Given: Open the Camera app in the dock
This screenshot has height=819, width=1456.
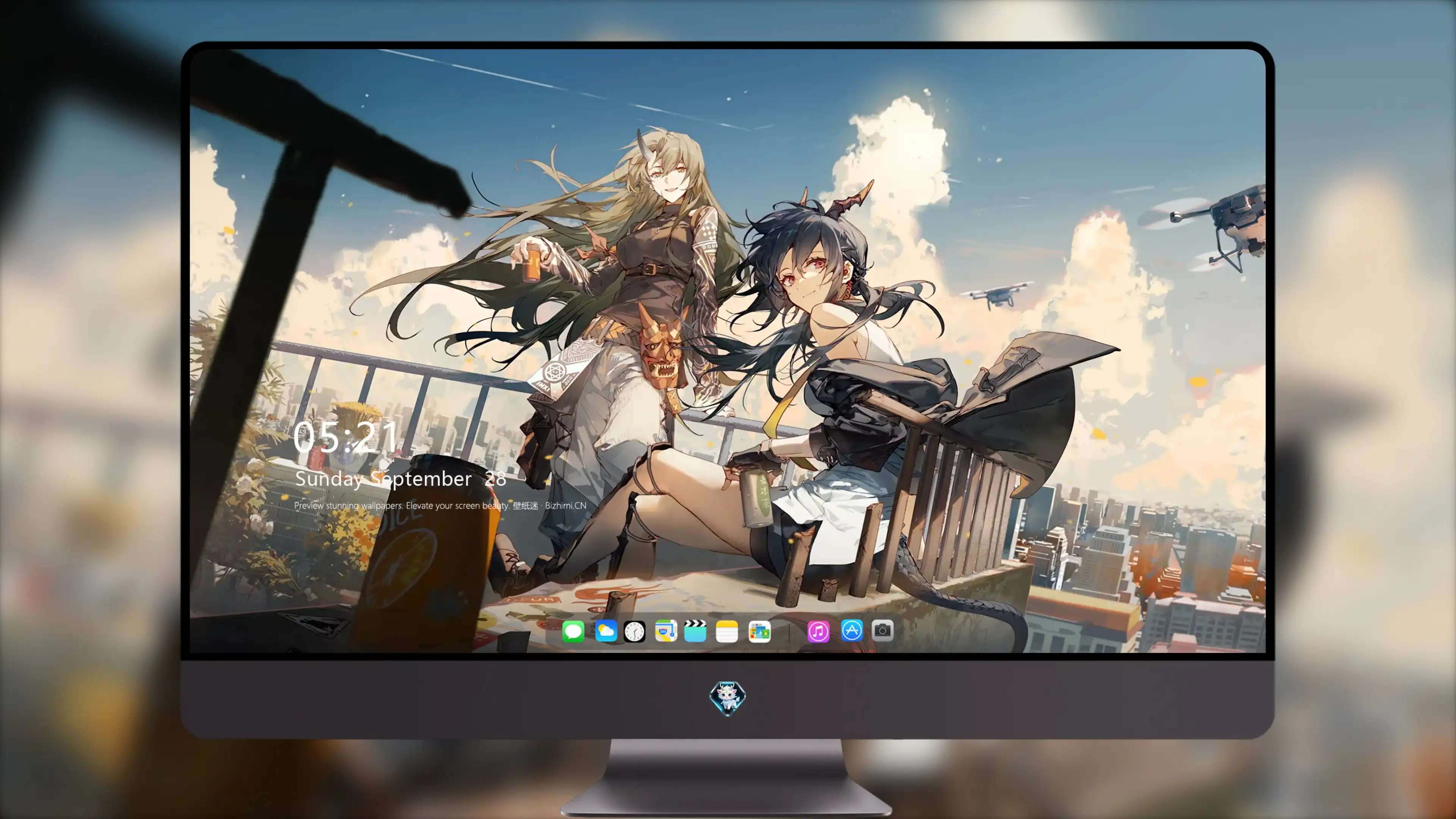Looking at the screenshot, I should tap(882, 630).
